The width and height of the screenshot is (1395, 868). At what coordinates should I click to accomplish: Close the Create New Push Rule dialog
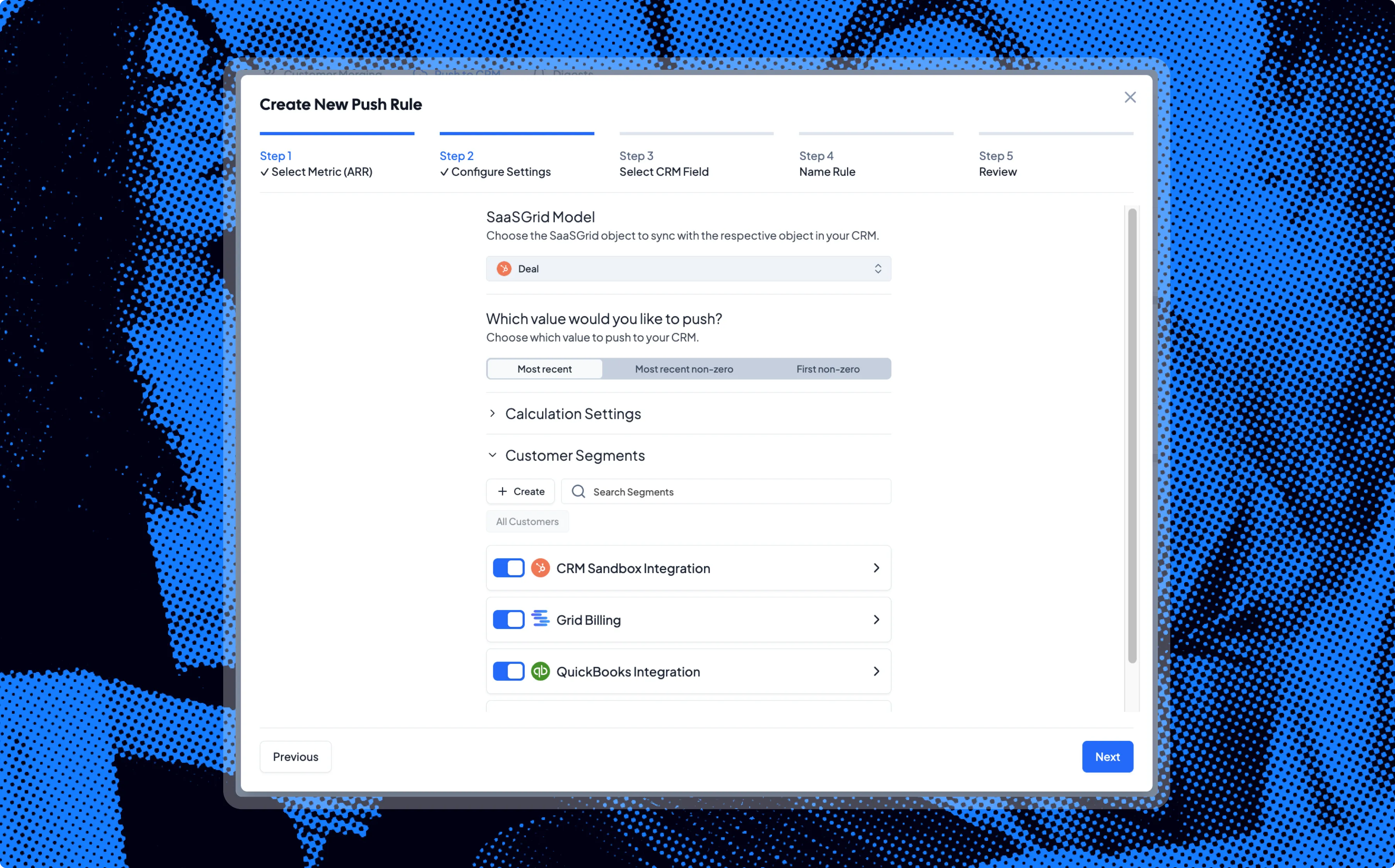pyautogui.click(x=1130, y=98)
